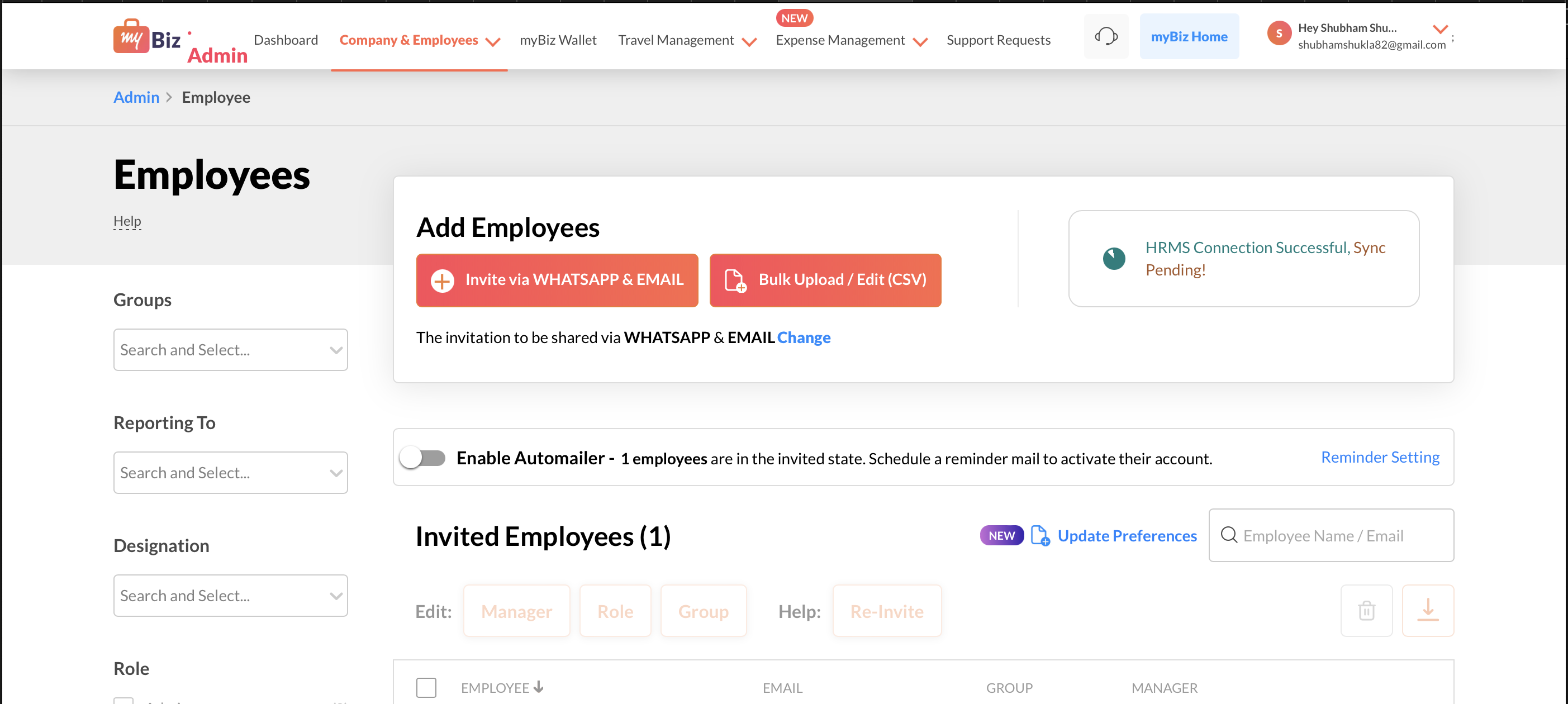Open the Help link under Employees

coord(127,221)
